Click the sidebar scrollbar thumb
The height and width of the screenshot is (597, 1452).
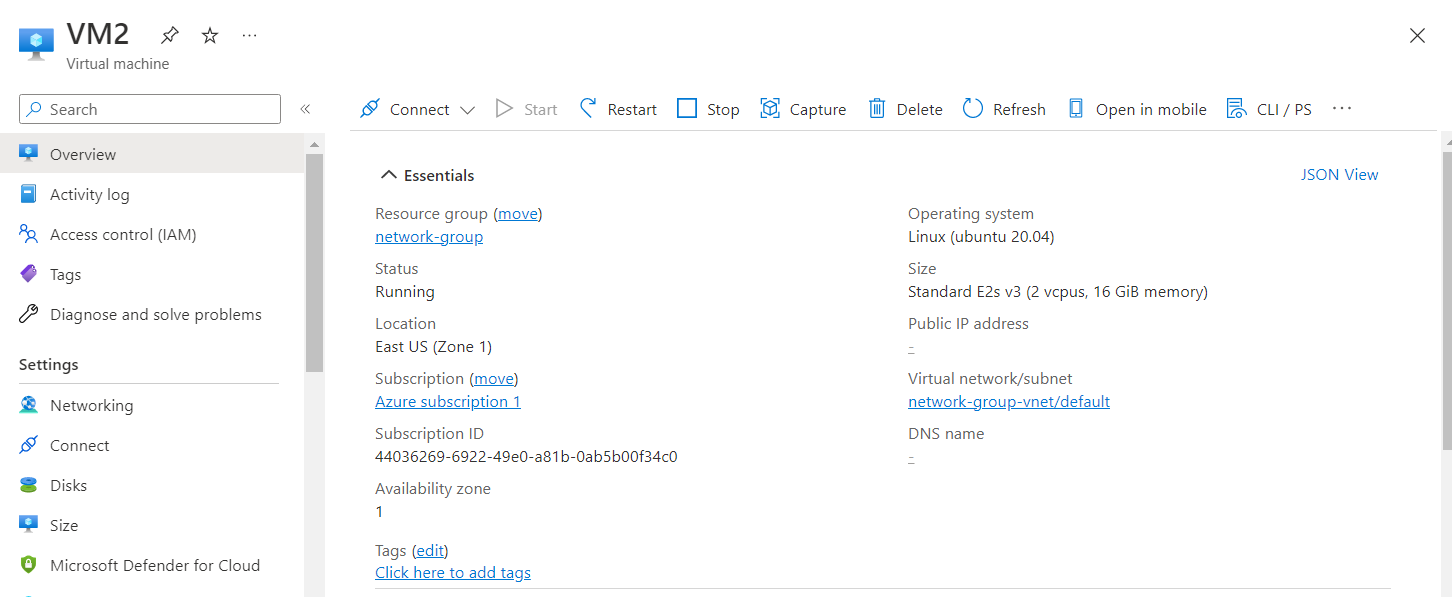314,262
